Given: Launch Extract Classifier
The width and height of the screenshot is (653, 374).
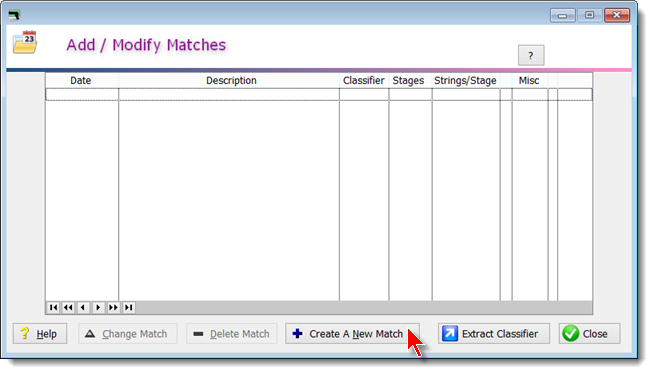Looking at the screenshot, I should point(493,334).
